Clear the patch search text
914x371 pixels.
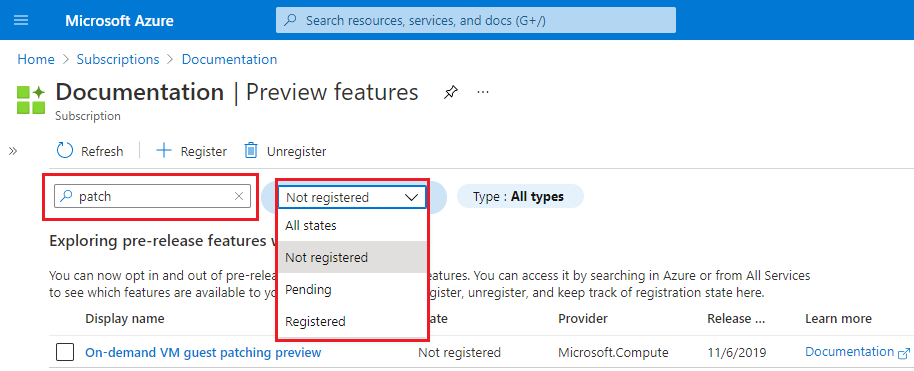(239, 197)
